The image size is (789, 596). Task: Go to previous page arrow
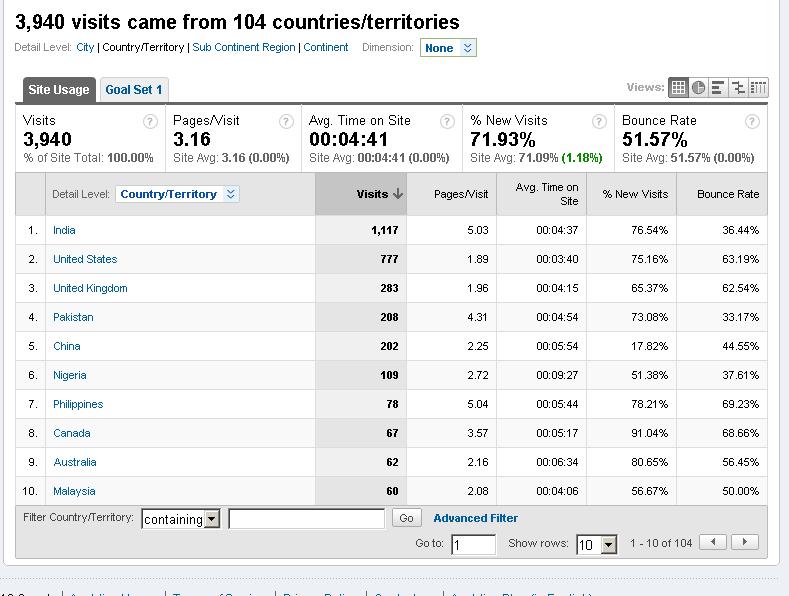tap(713, 542)
